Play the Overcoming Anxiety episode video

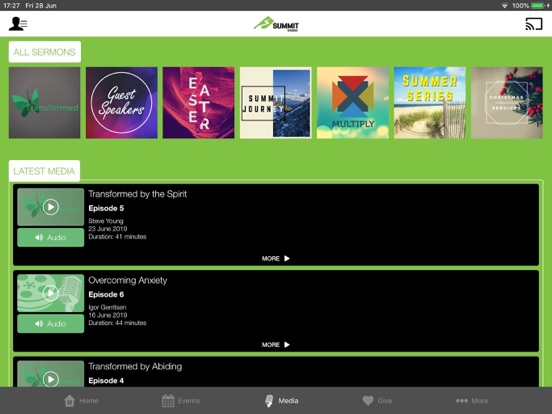click(51, 293)
